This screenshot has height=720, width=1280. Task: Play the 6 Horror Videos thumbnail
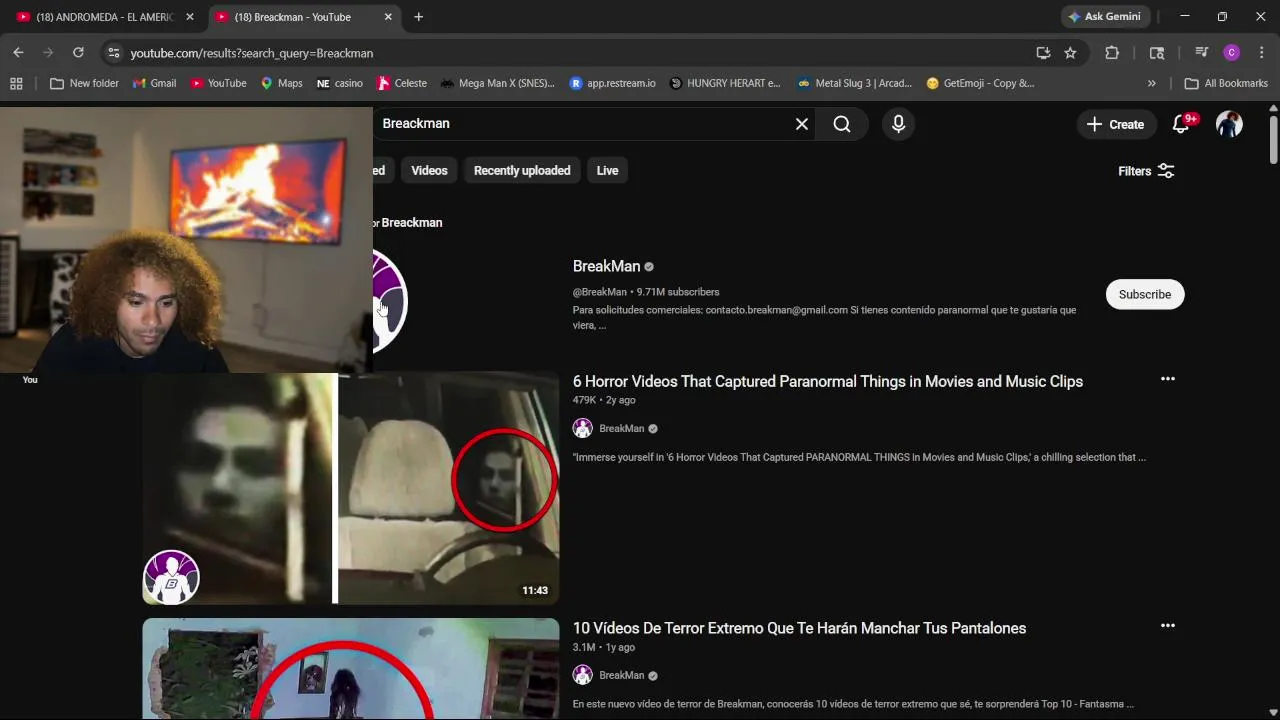click(x=350, y=488)
